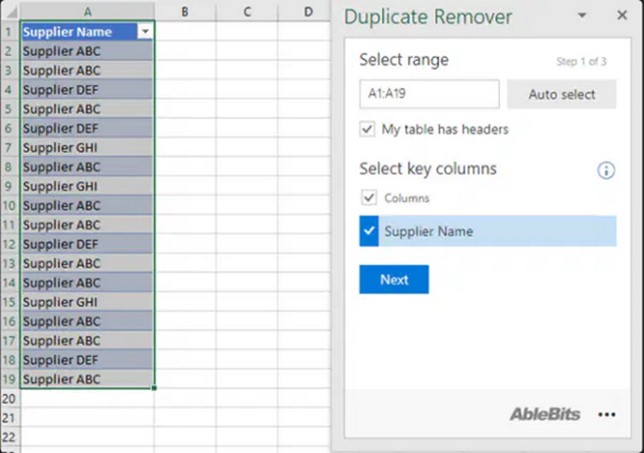Click the AbleBits logo
Image resolution: width=644 pixels, height=453 pixels.
click(x=545, y=414)
